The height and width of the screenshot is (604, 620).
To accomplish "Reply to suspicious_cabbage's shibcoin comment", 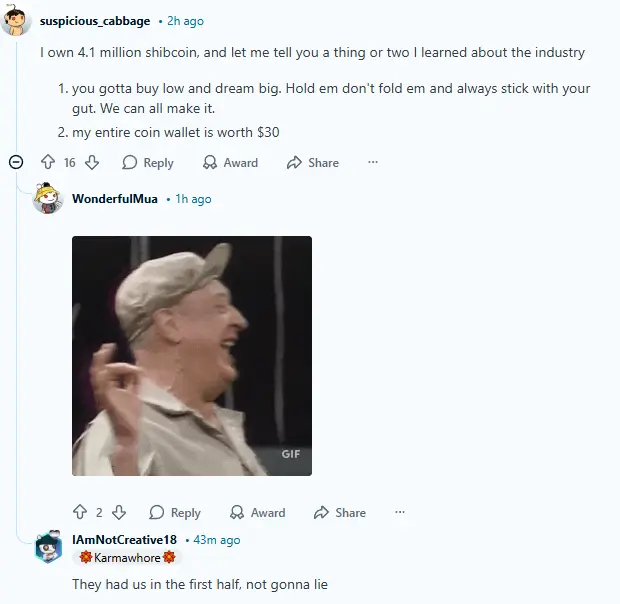I will pyautogui.click(x=148, y=162).
